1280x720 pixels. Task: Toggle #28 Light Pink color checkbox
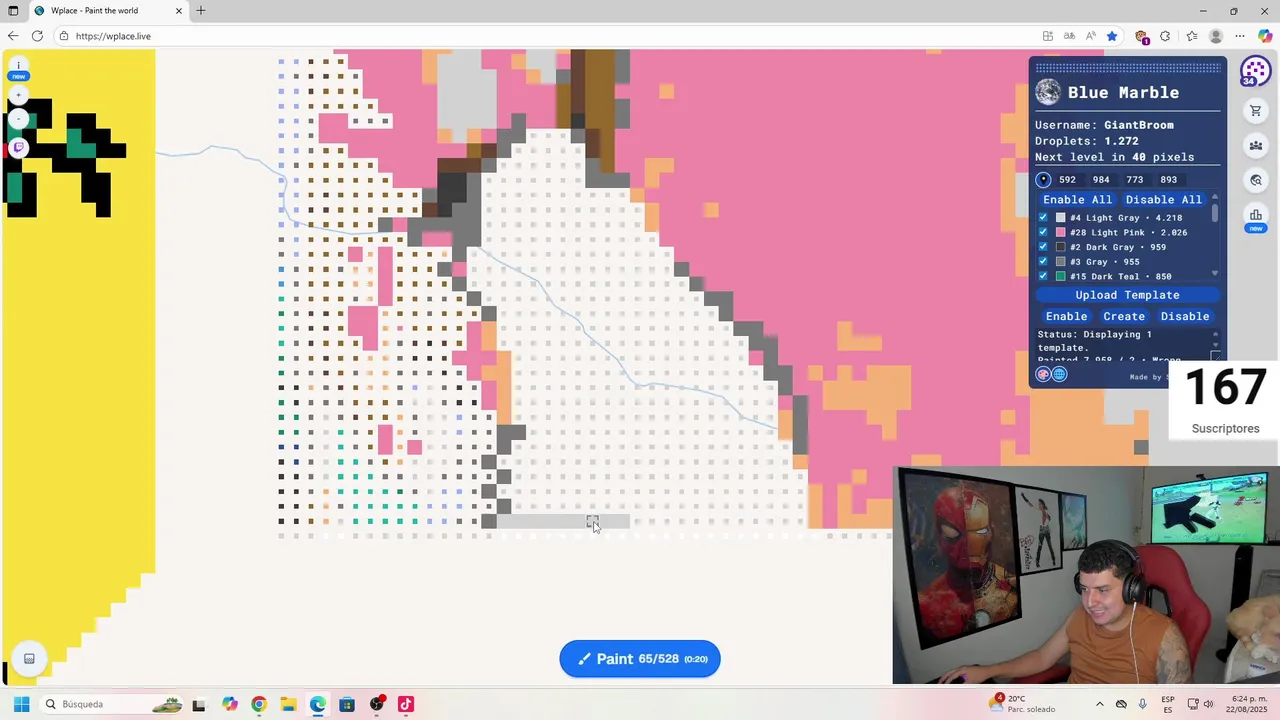[1043, 232]
